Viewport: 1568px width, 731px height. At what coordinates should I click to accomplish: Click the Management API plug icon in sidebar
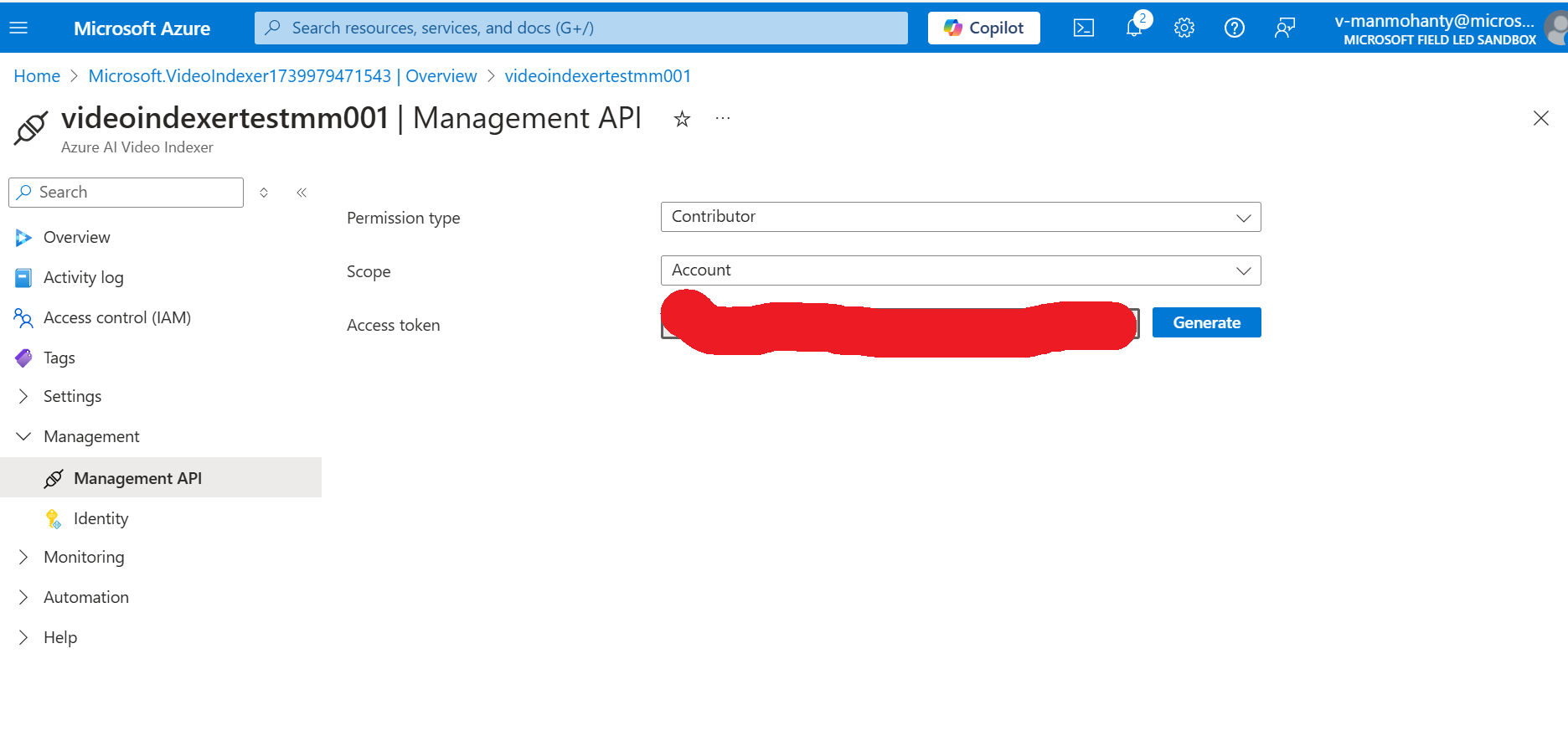[54, 478]
